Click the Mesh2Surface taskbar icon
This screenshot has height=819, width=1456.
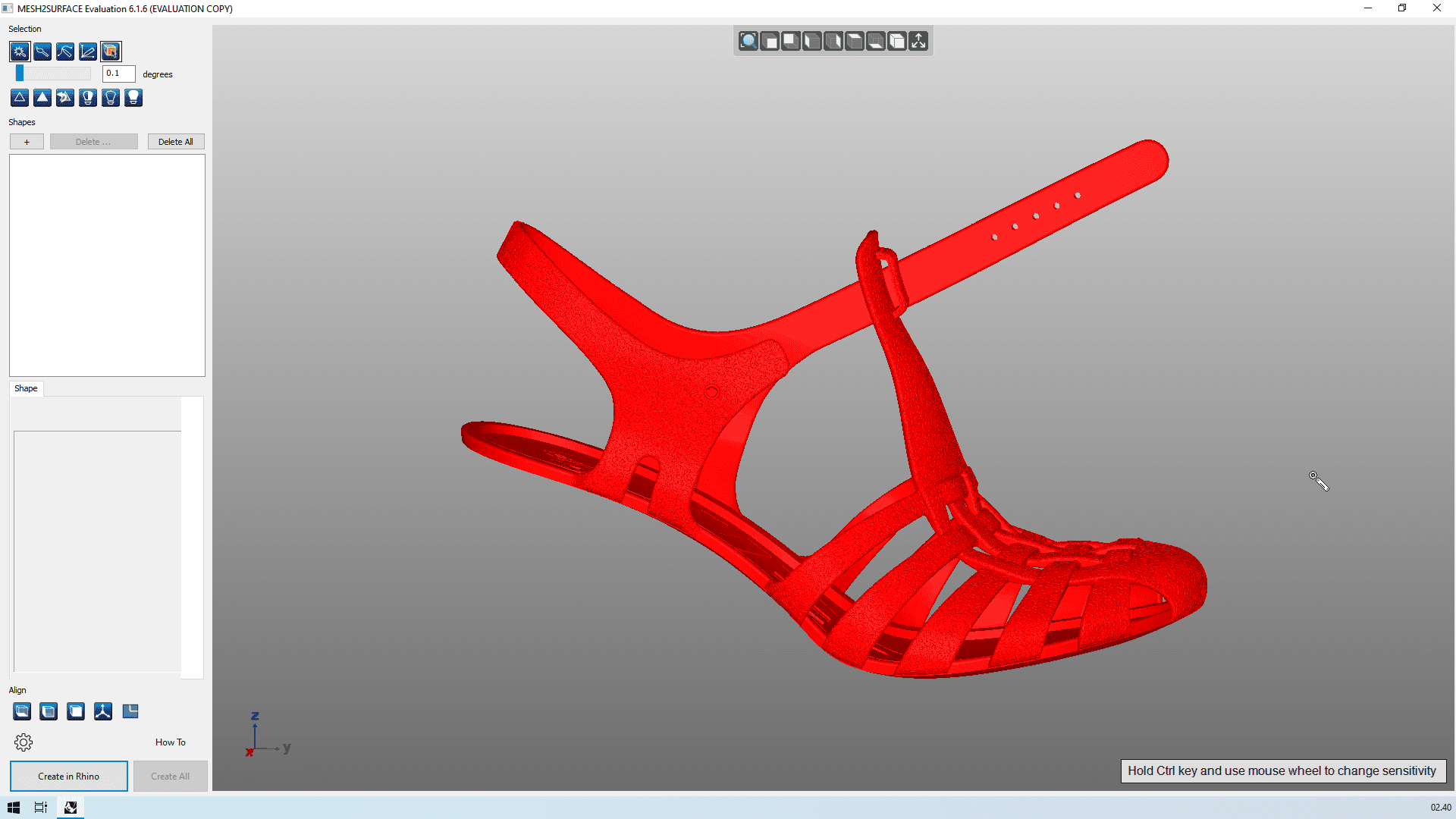(x=71, y=807)
